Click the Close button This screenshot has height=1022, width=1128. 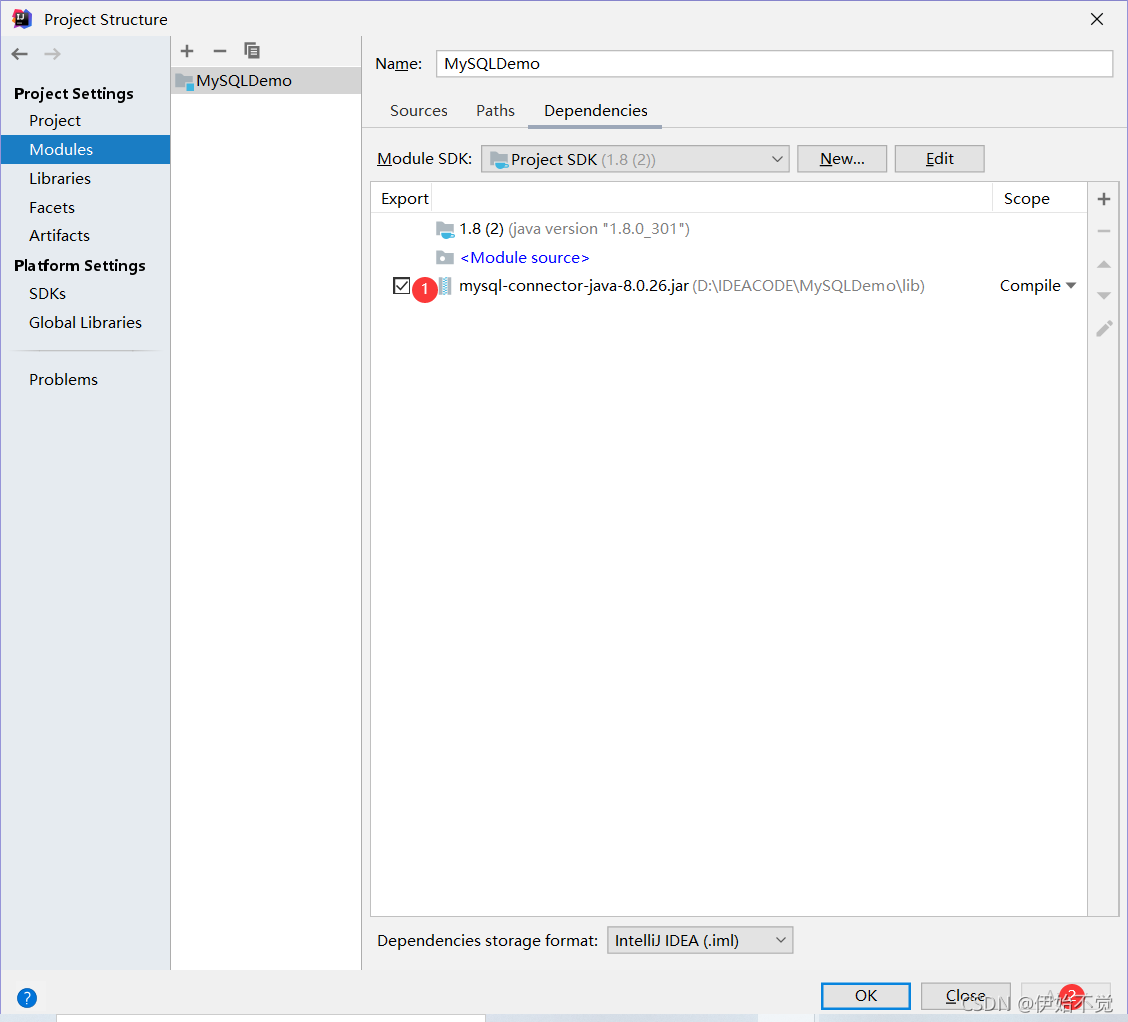965,995
